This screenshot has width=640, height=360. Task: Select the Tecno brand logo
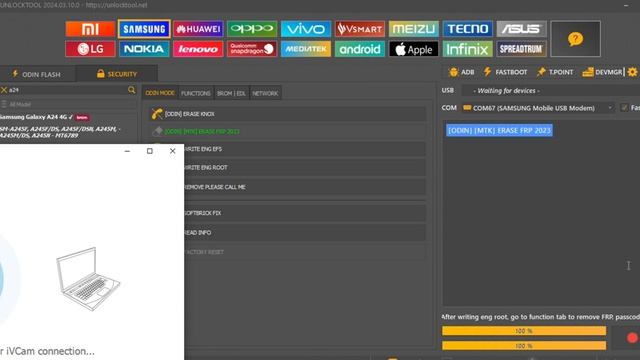467,29
